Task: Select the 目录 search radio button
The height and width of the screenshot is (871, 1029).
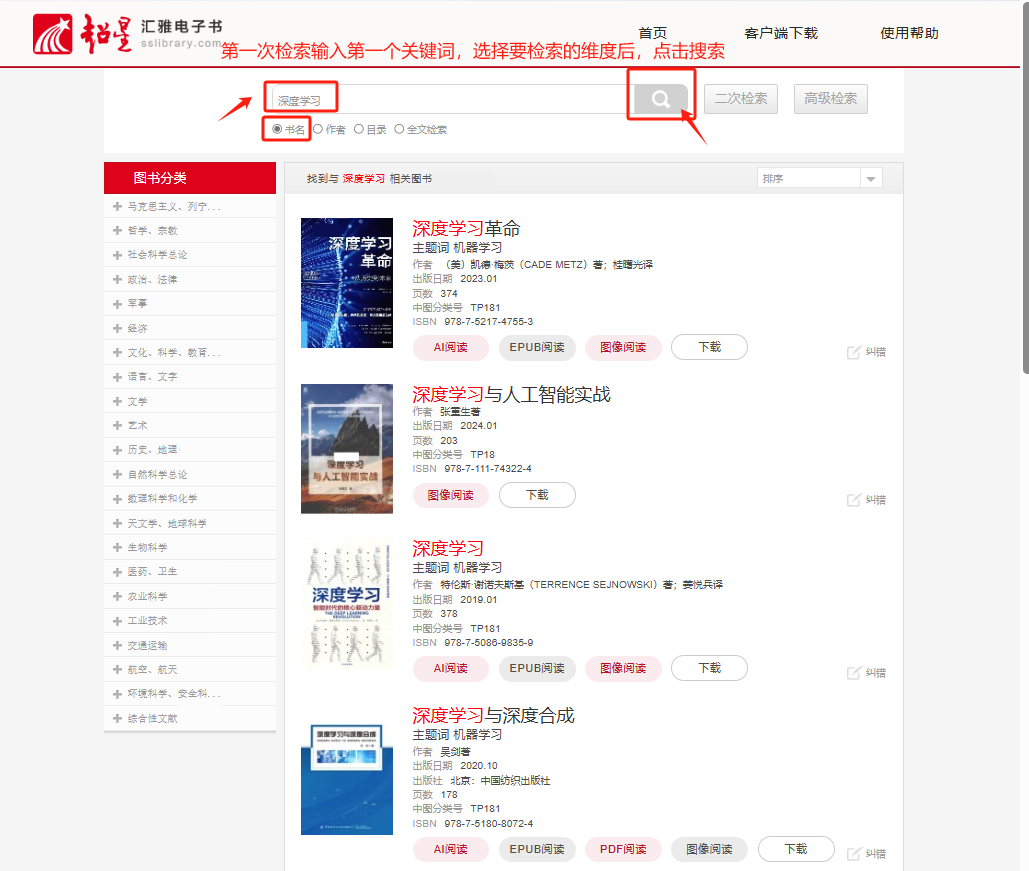Action: coord(359,129)
